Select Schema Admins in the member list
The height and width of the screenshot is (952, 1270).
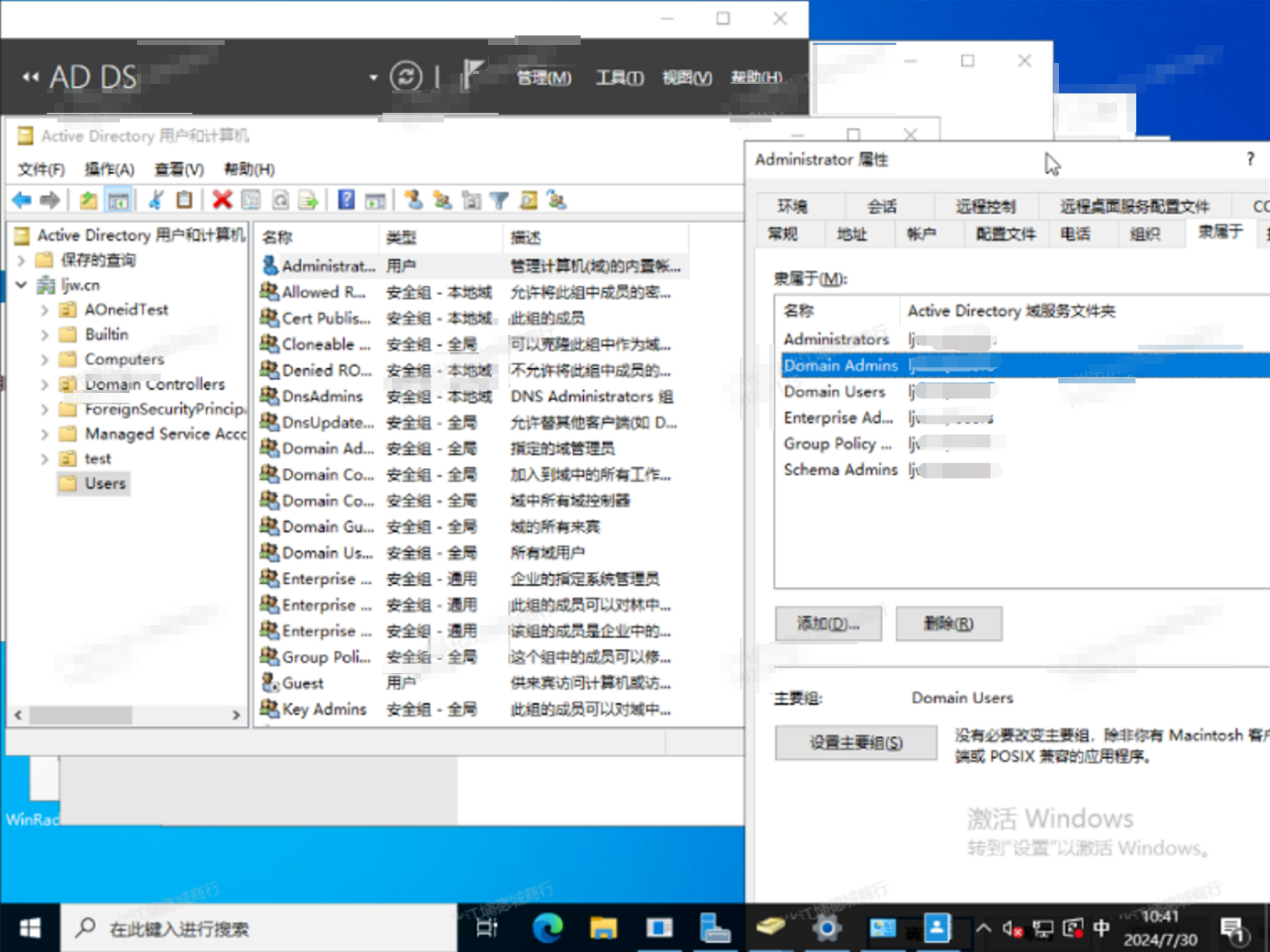coord(840,470)
